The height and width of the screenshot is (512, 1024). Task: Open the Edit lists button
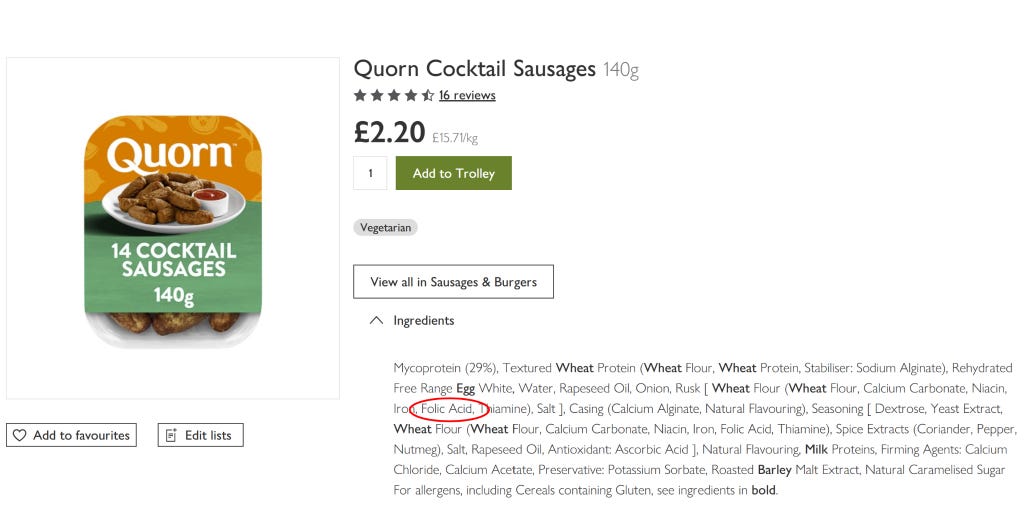point(200,435)
